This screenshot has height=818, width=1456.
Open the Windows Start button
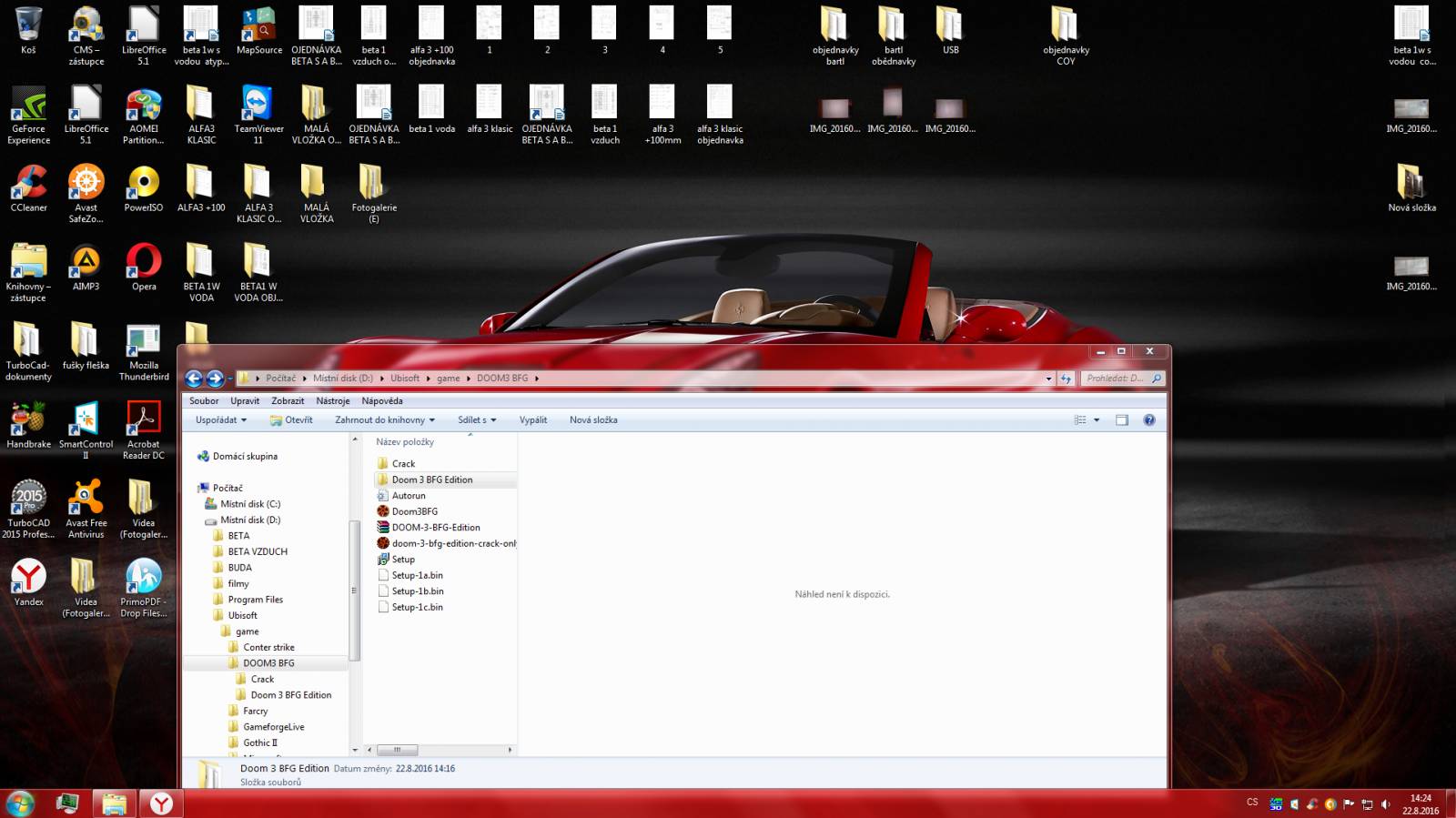[20, 803]
